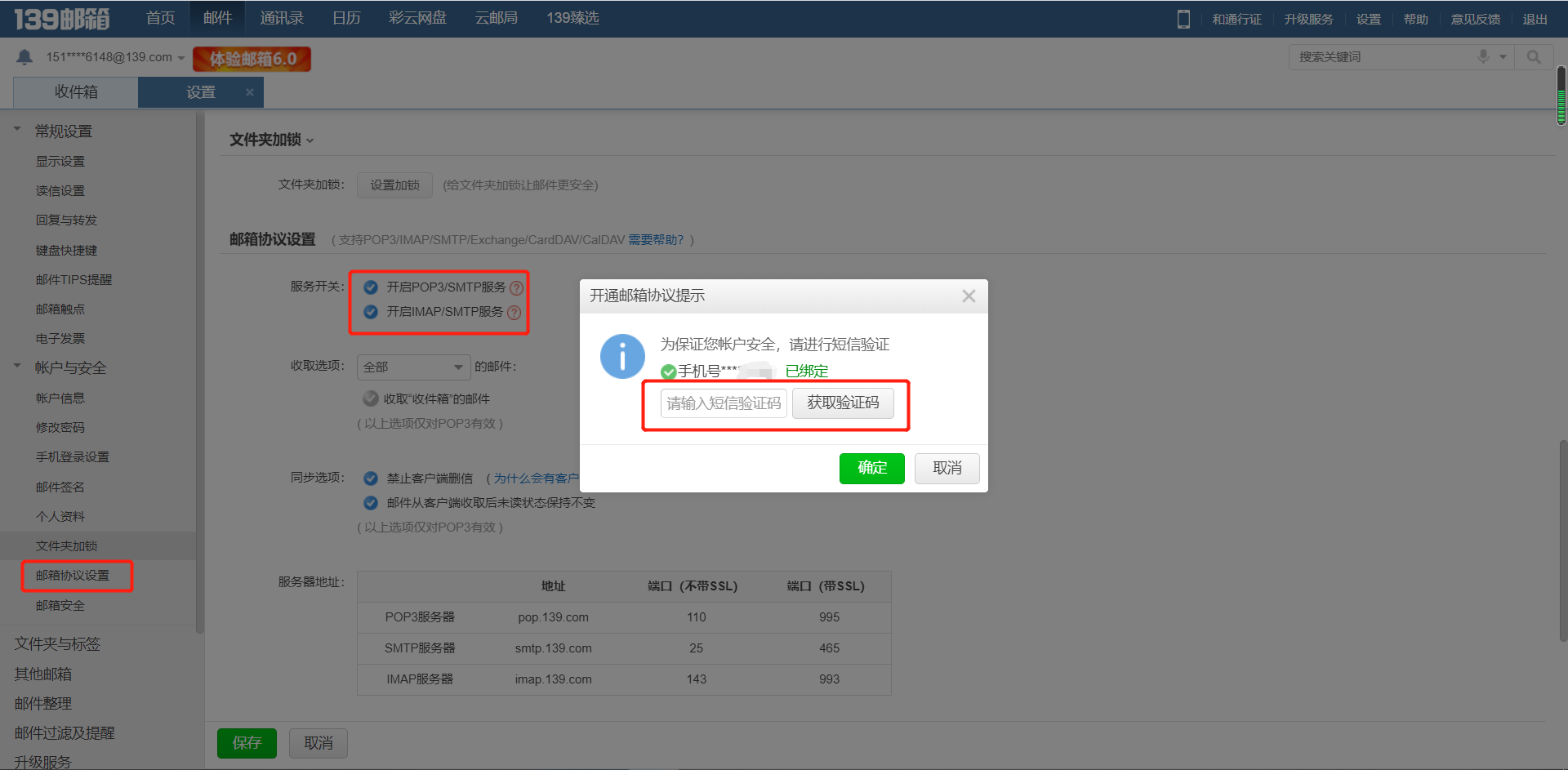Select 显示设置 in sidebar

(60, 162)
